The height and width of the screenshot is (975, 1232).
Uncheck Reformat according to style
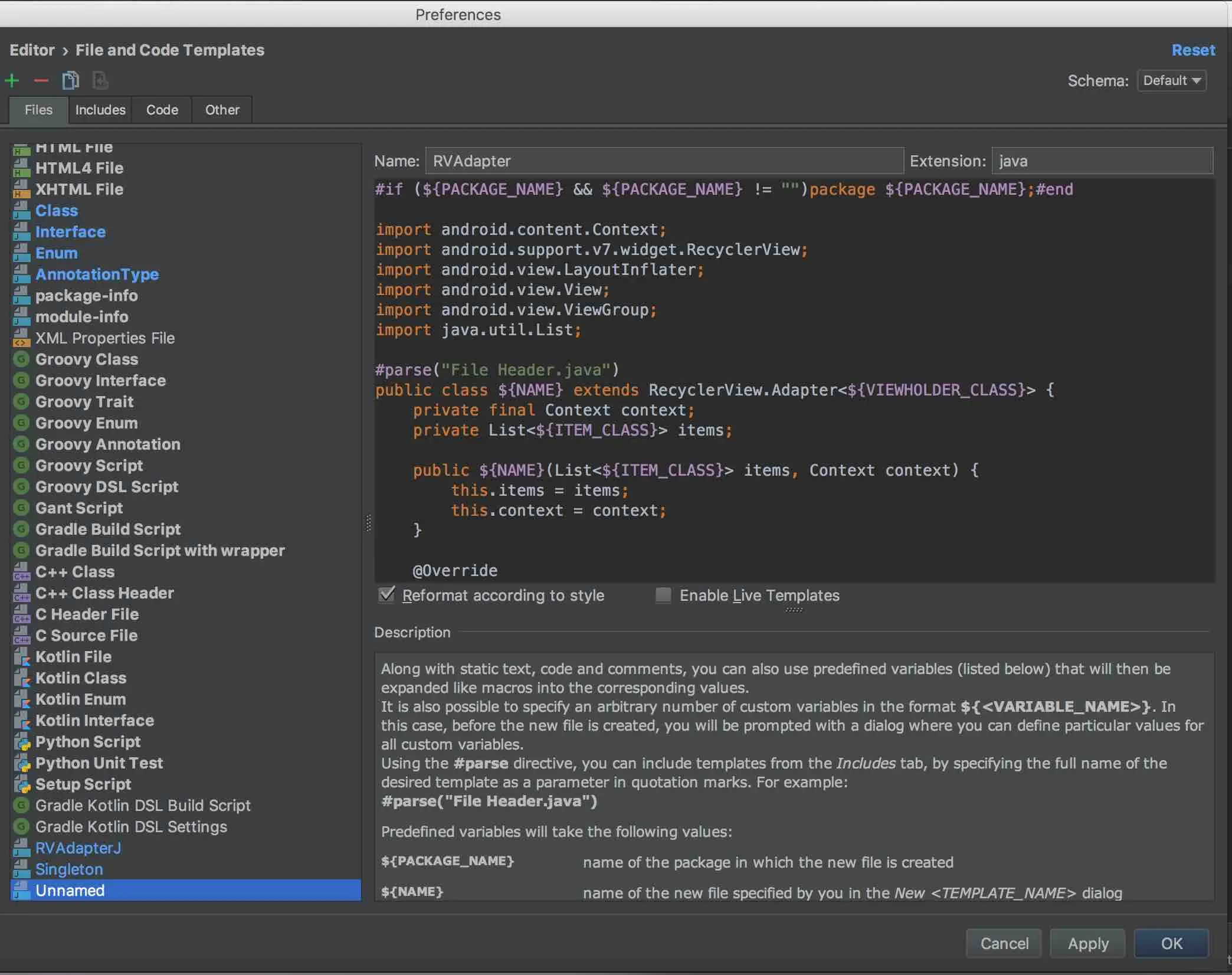(x=386, y=595)
